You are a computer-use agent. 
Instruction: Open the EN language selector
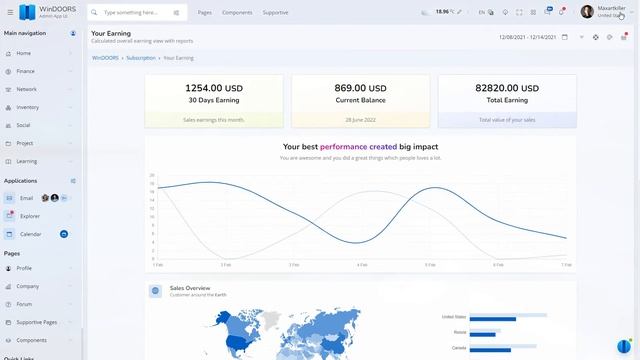click(x=486, y=13)
